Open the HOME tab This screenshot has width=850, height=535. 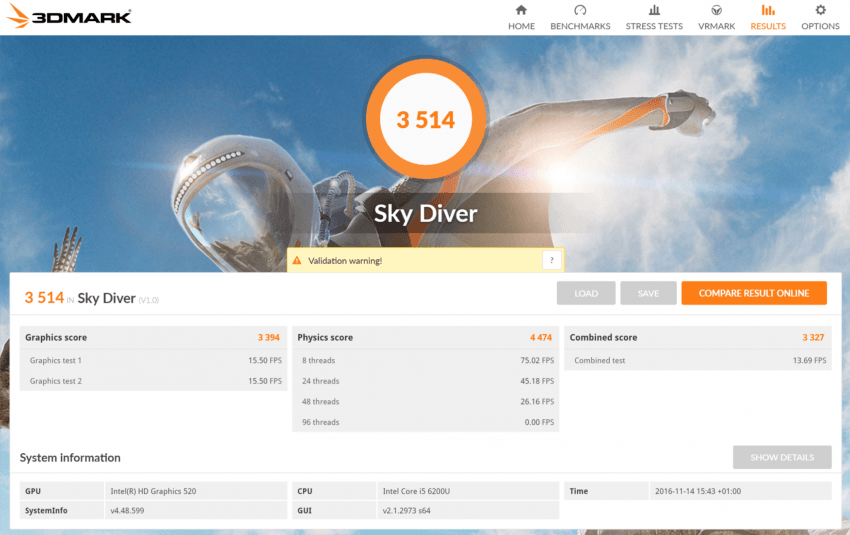[x=521, y=26]
